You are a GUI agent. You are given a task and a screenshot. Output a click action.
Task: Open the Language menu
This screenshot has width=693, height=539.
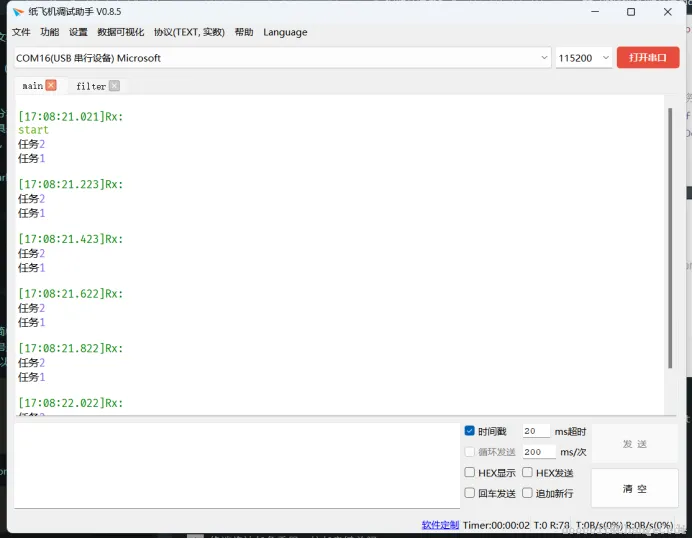pos(285,32)
